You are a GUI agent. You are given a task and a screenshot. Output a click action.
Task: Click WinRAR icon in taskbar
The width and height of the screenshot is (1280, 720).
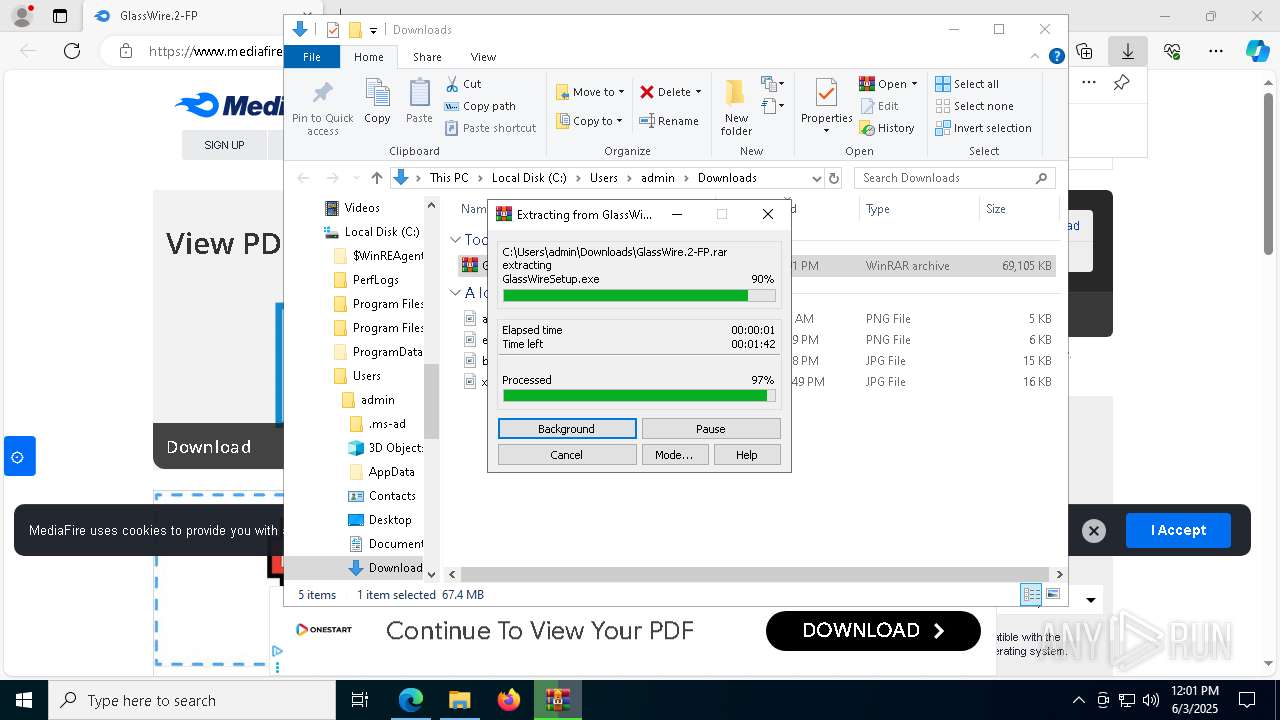coord(558,700)
